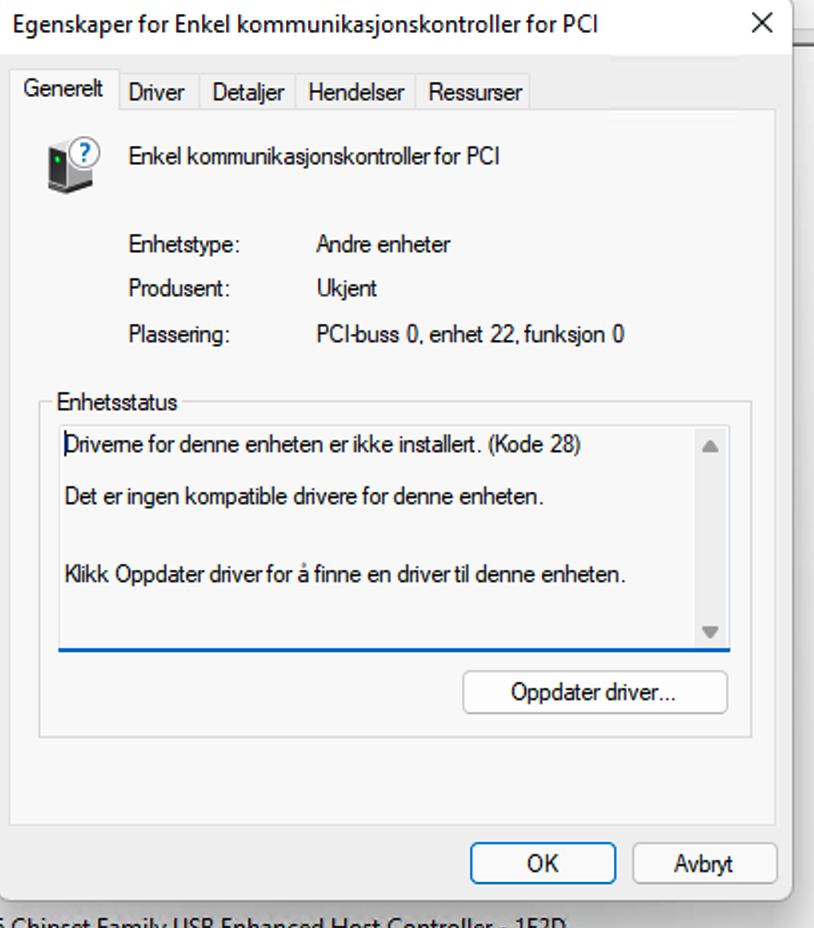Click the device name next to the icon
Image resolution: width=814 pixels, height=928 pixels.
click(x=314, y=157)
